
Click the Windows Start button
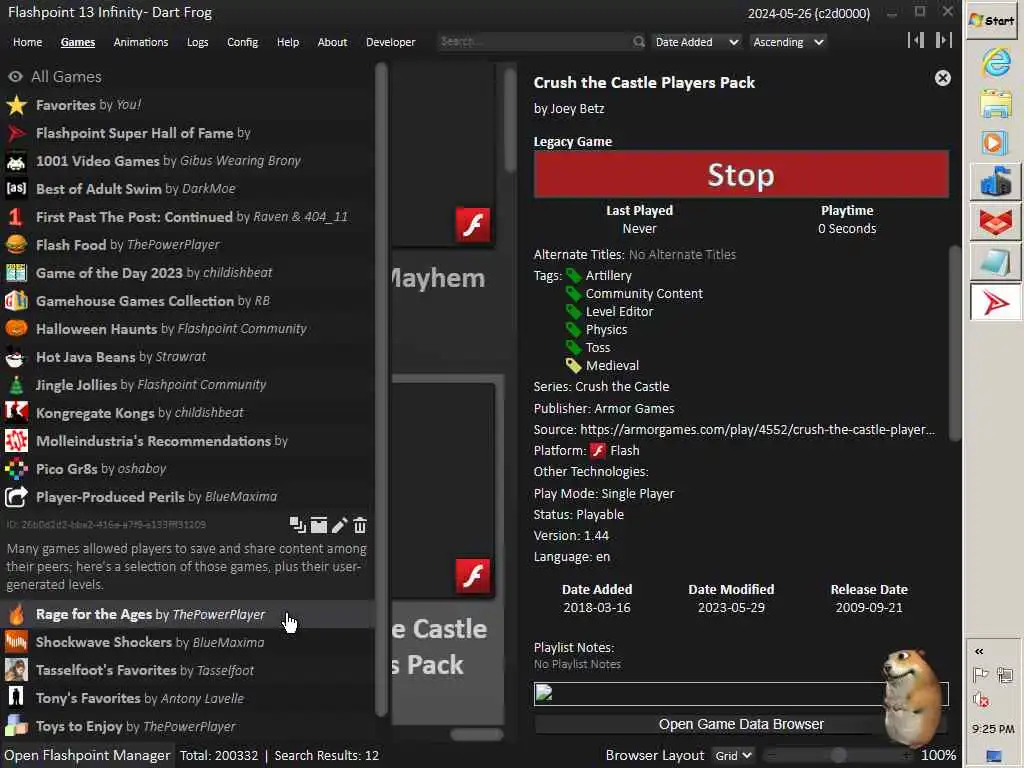click(x=993, y=21)
